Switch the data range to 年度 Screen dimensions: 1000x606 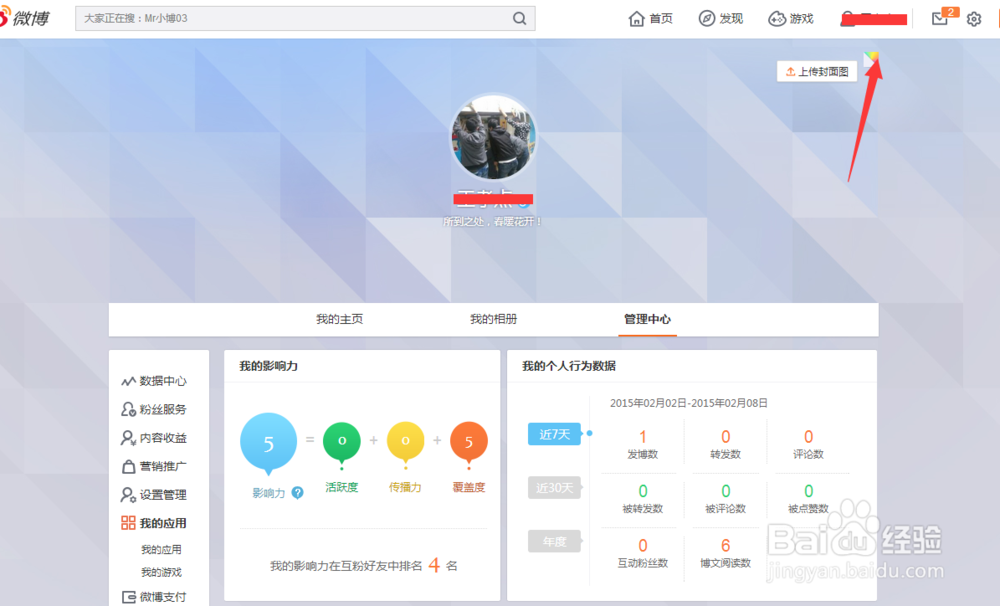pos(554,541)
